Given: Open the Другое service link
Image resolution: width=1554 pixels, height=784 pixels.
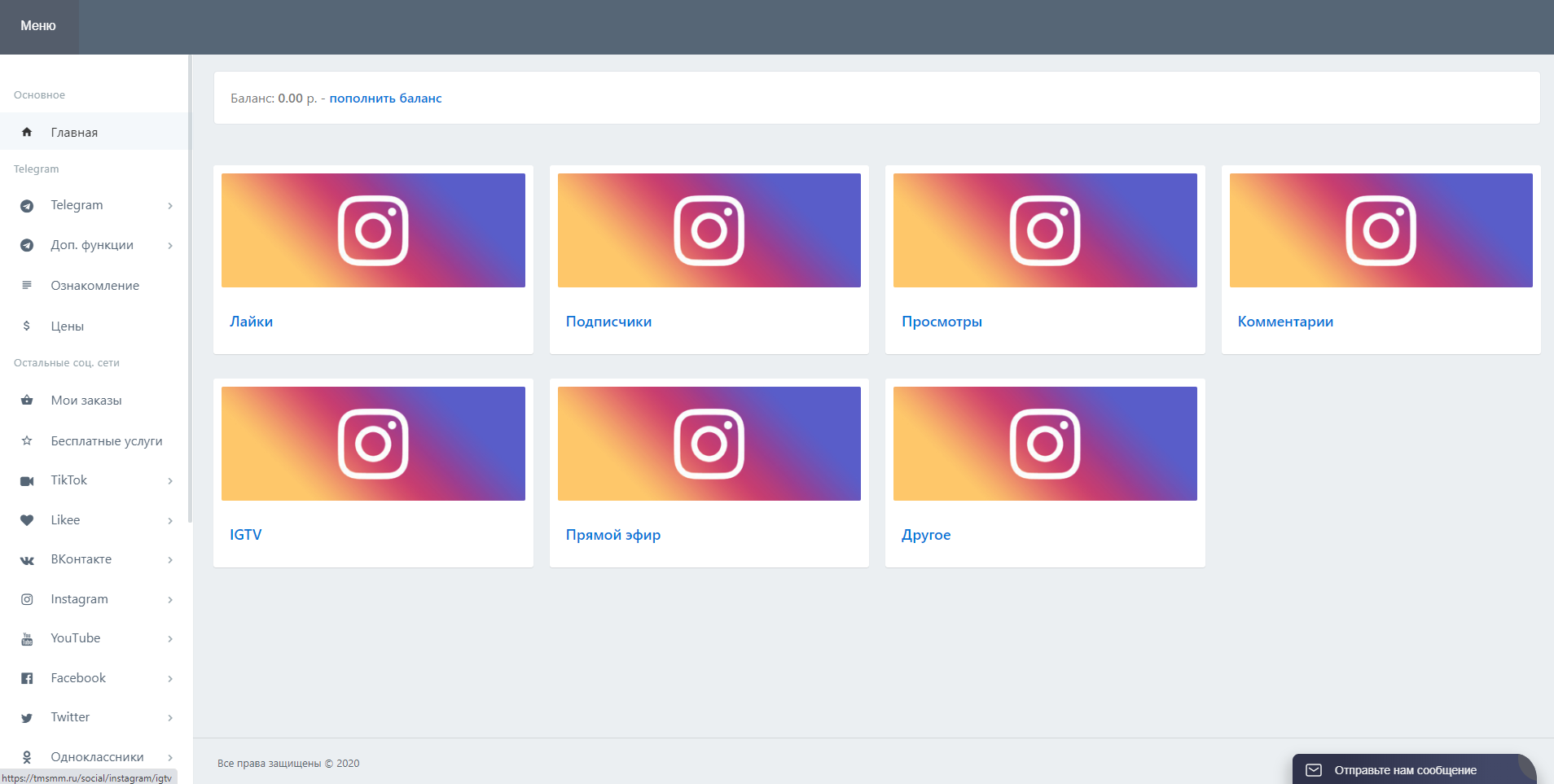Looking at the screenshot, I should click(926, 535).
